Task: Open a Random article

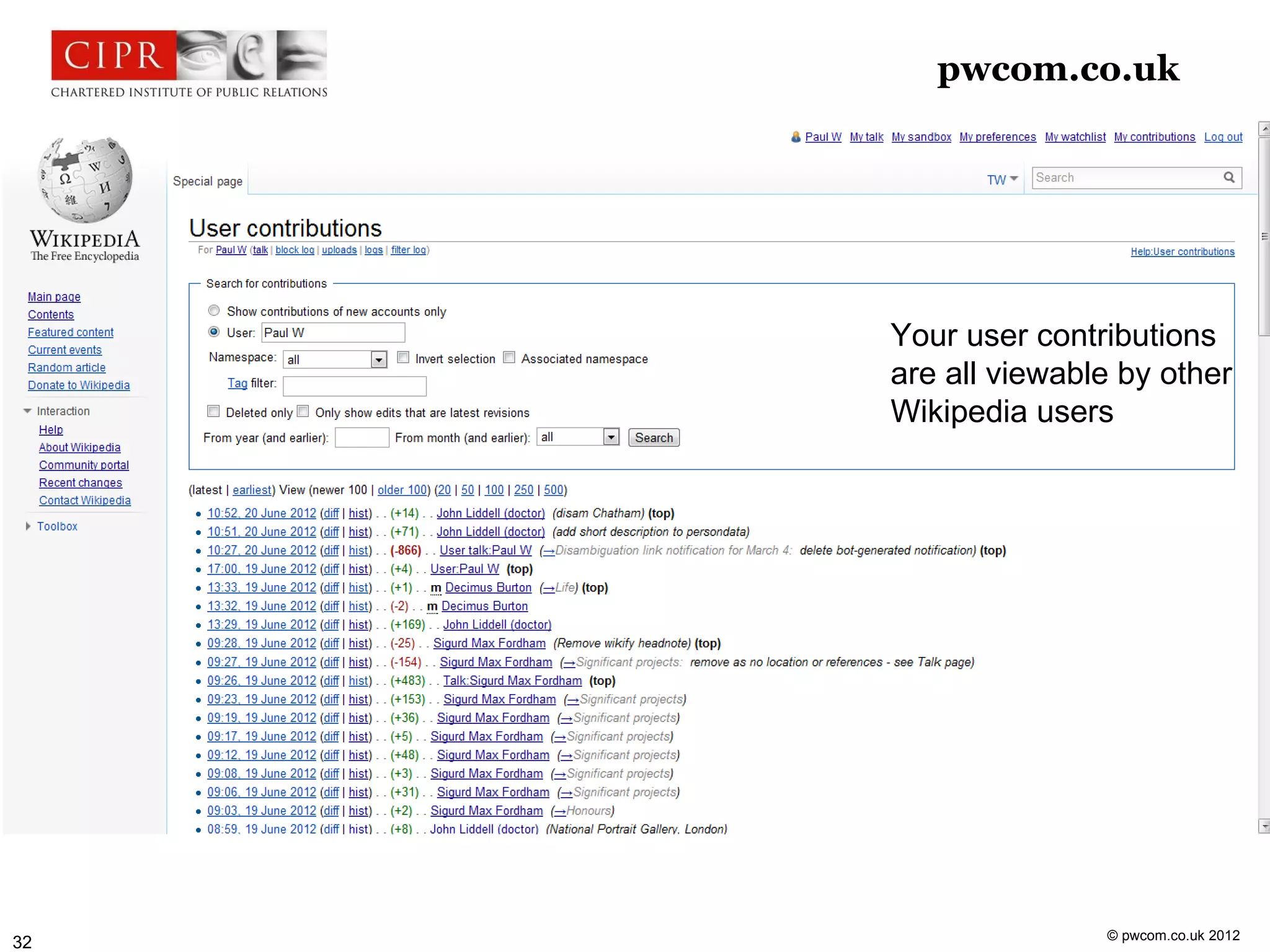Action: pos(66,368)
